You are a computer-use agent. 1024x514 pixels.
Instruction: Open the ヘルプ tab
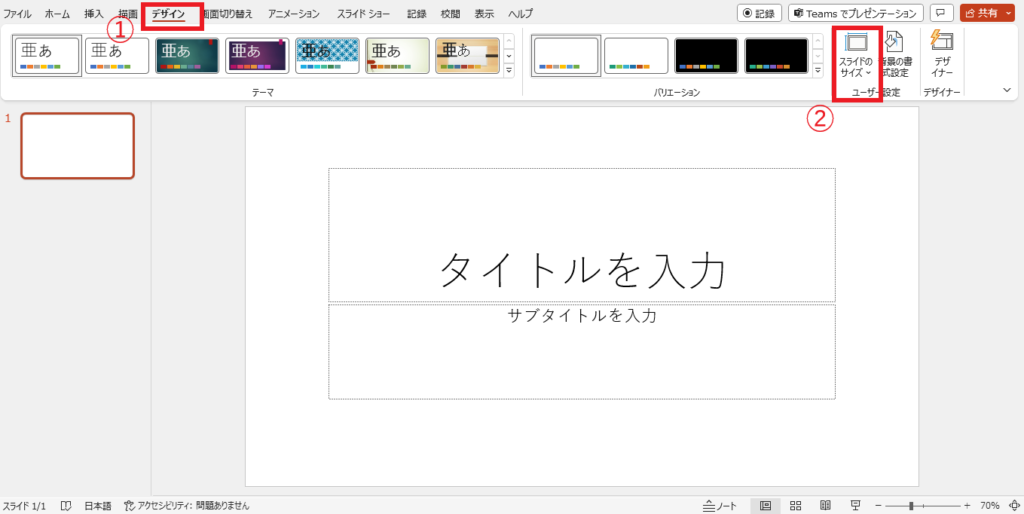[x=520, y=14]
